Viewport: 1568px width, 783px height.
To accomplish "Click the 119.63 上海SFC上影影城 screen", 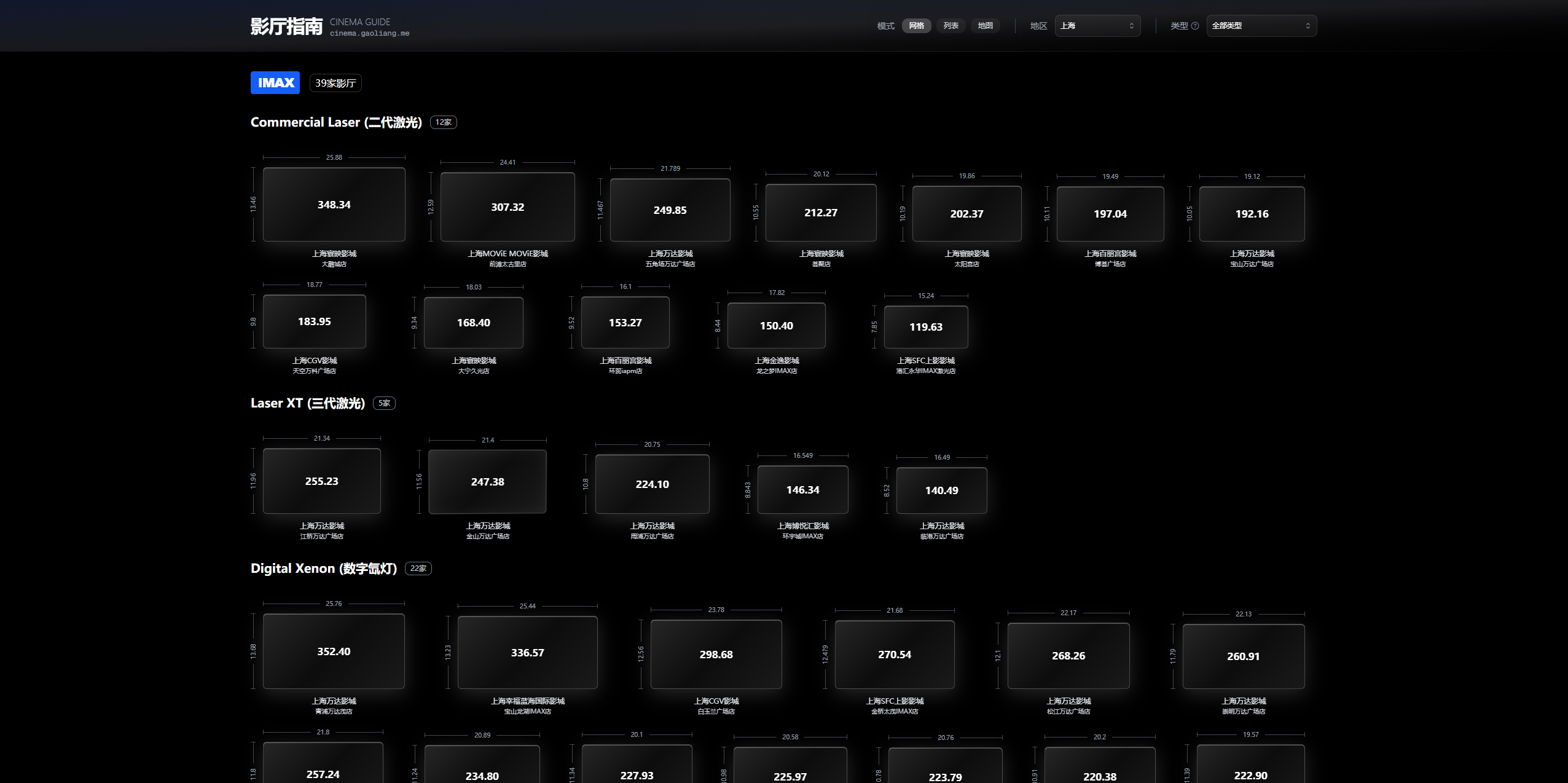I will click(x=926, y=327).
